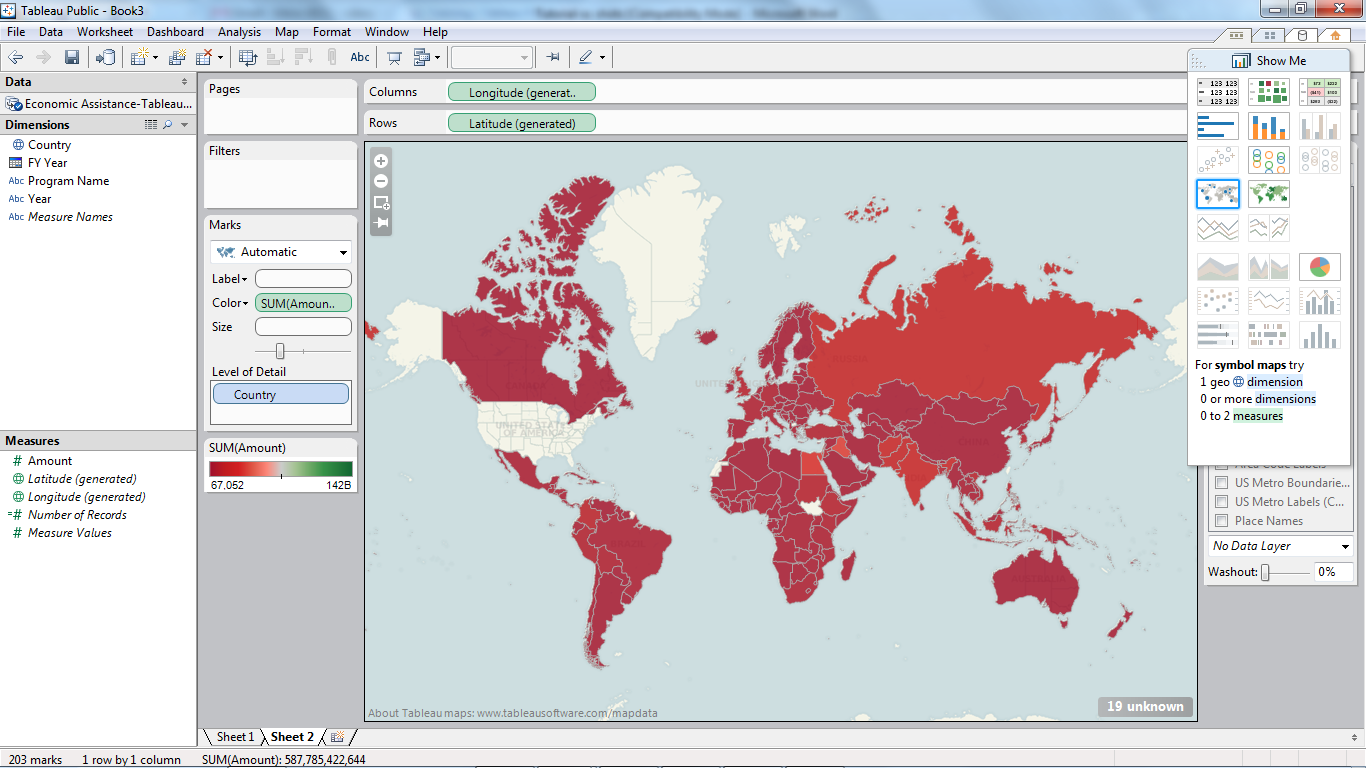Screen dimensions: 1366x768
Task: Click the Fix Axes pin toolbar icon
Action: click(553, 57)
